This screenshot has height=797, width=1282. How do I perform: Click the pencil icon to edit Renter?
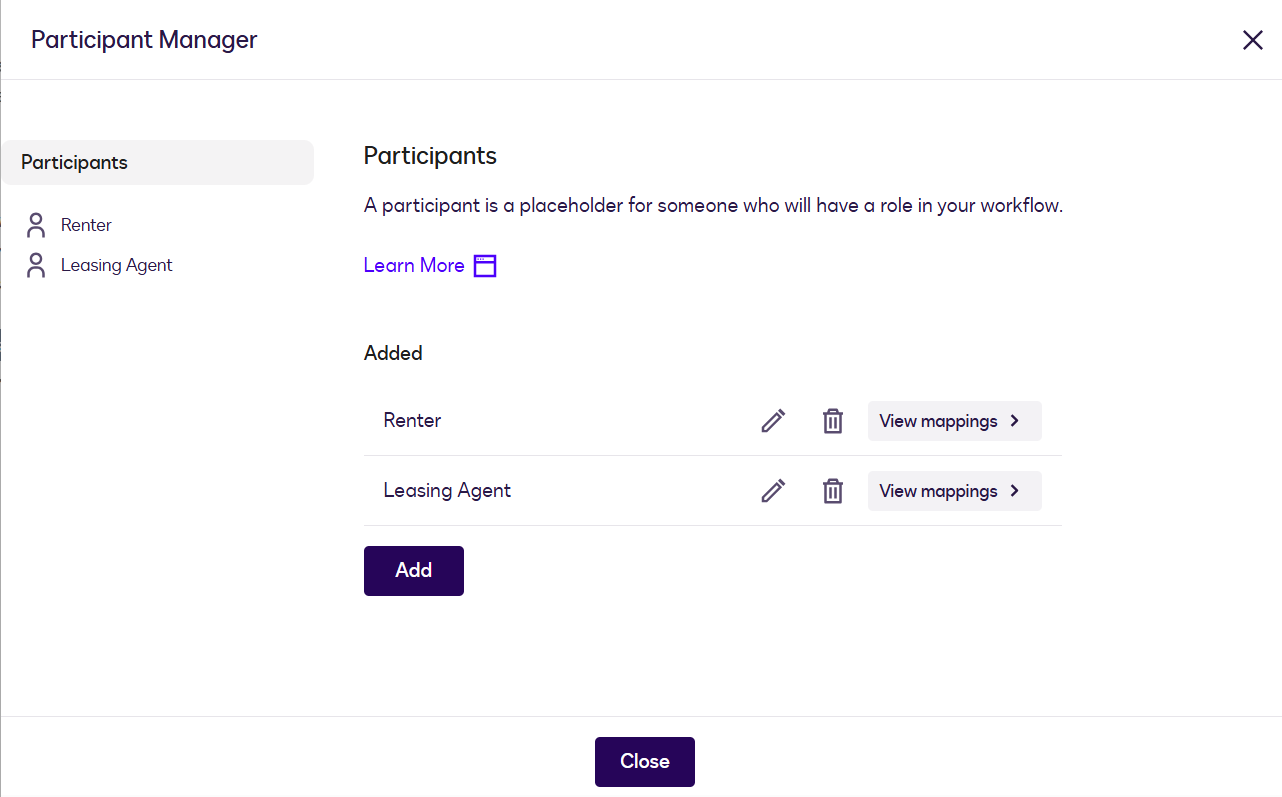pyautogui.click(x=772, y=420)
